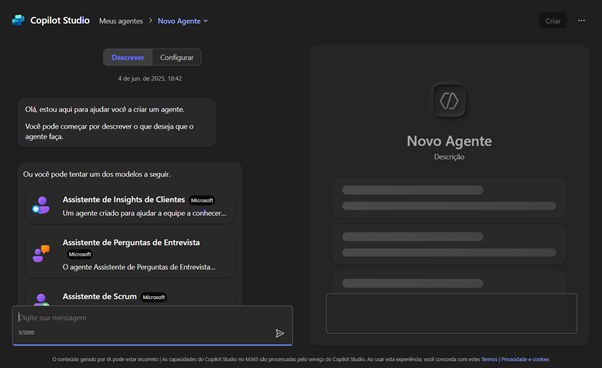
Task: Click the Novo Agente code icon
Action: tap(449, 101)
